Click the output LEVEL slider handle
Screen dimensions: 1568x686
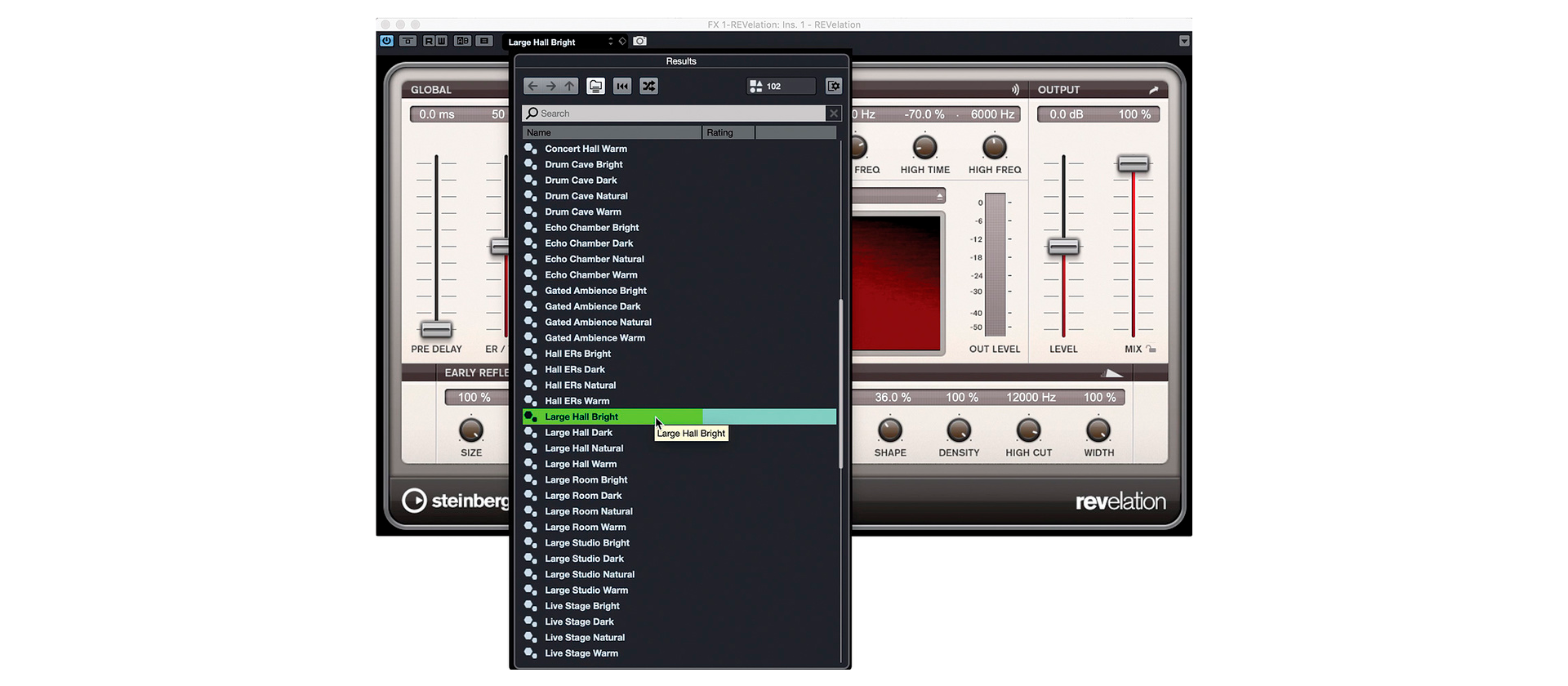[1063, 247]
